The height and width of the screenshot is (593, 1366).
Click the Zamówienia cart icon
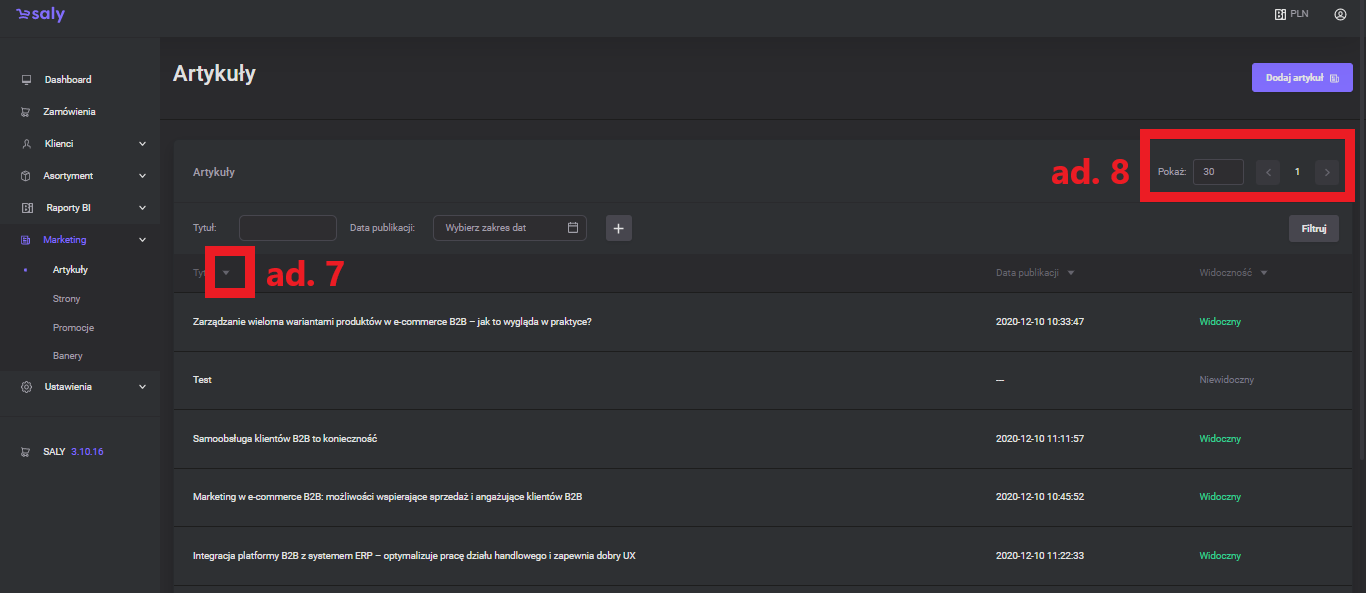tap(26, 112)
